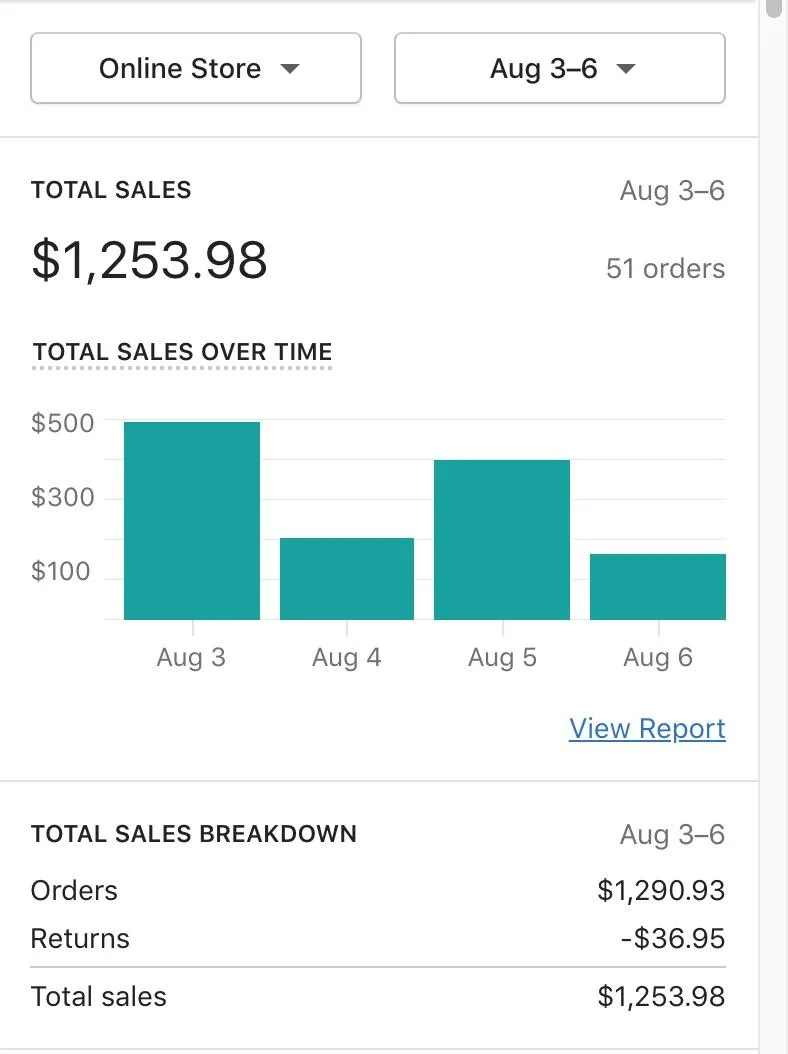
Task: Click the Total Sales Breakdown heading
Action: pyautogui.click(x=194, y=834)
